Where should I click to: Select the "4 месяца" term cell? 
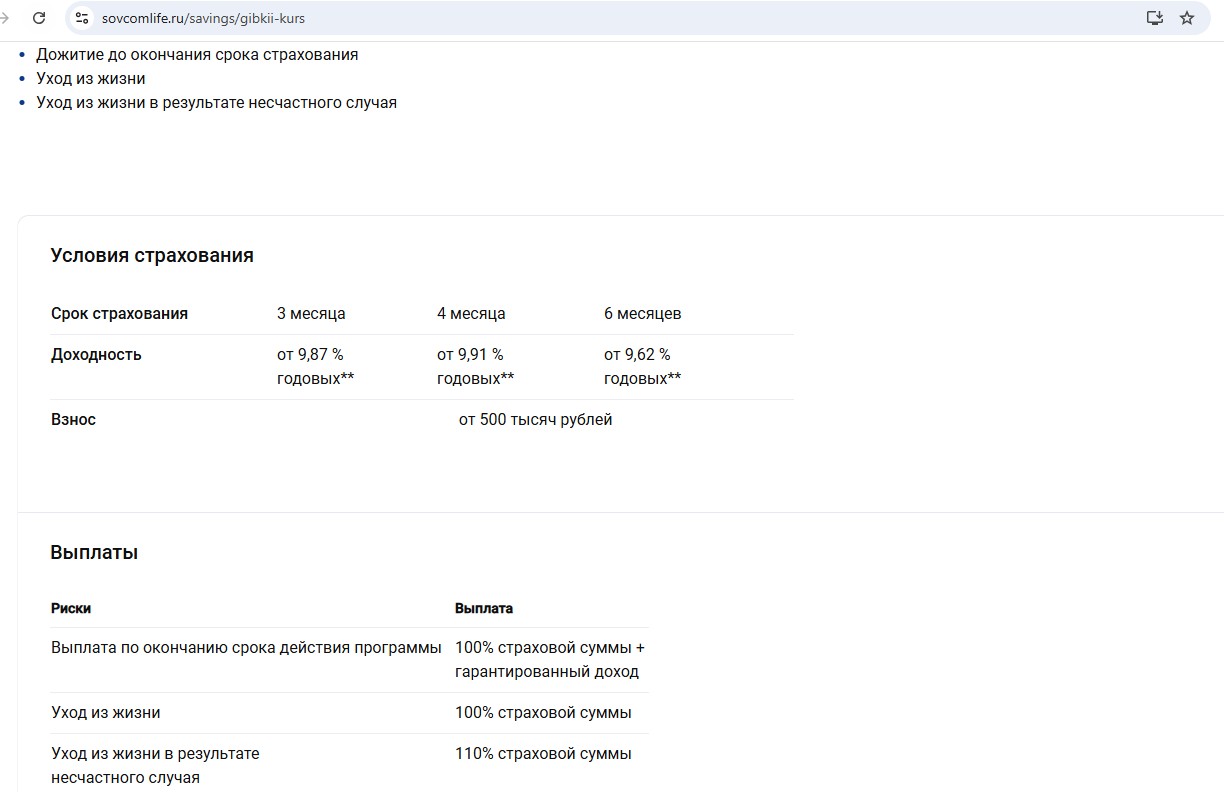tap(471, 313)
